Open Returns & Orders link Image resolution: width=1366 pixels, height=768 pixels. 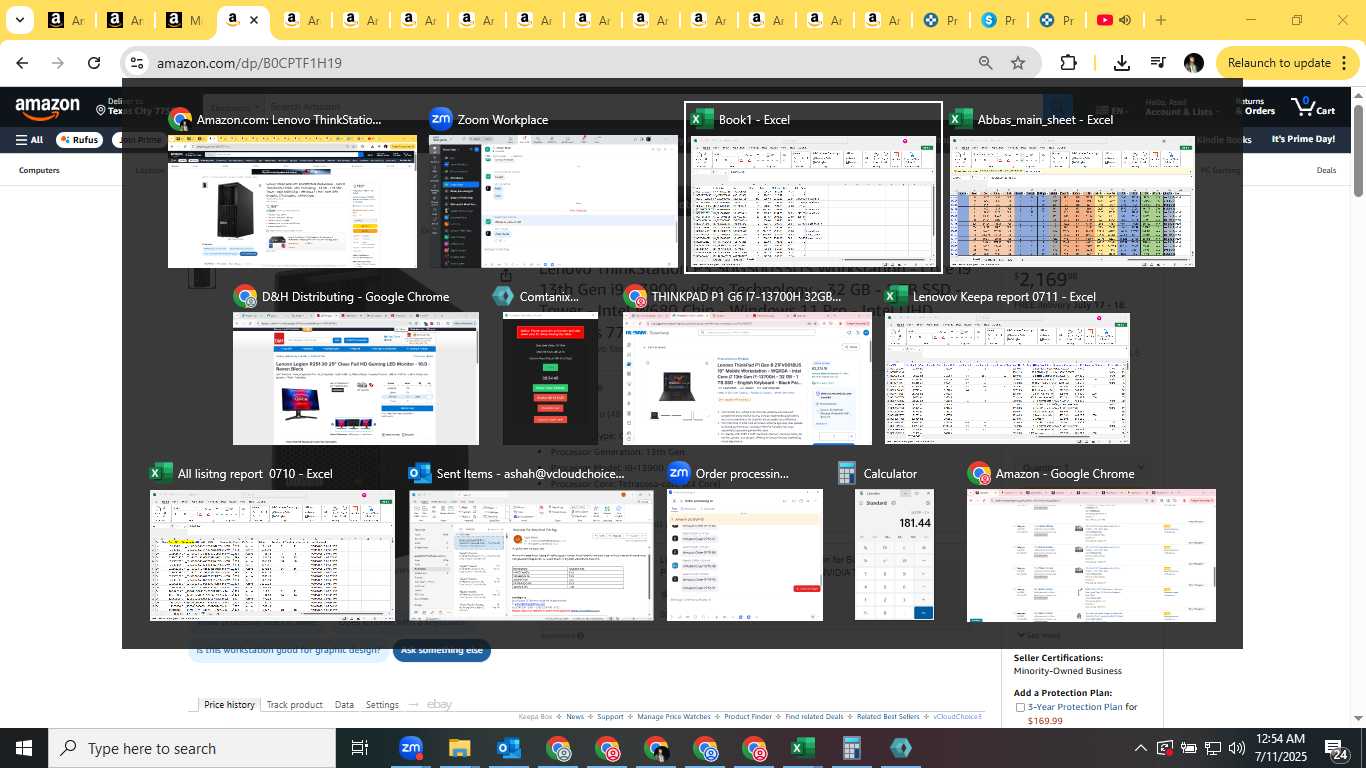(x=1256, y=107)
